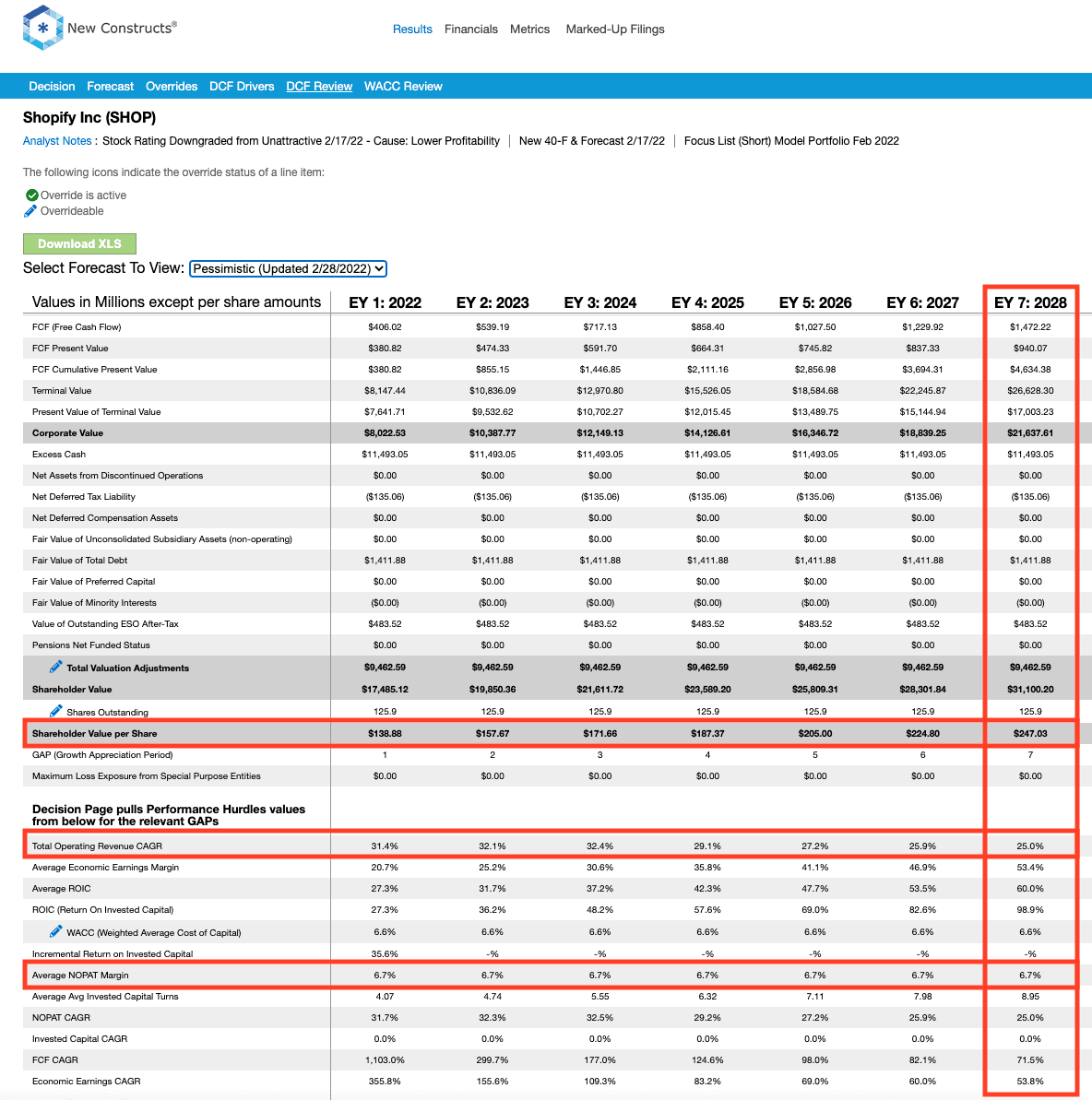Click the pencil icon beside Shares Outstanding
Image resolution: width=1092 pixels, height=1100 pixels.
coord(56,711)
